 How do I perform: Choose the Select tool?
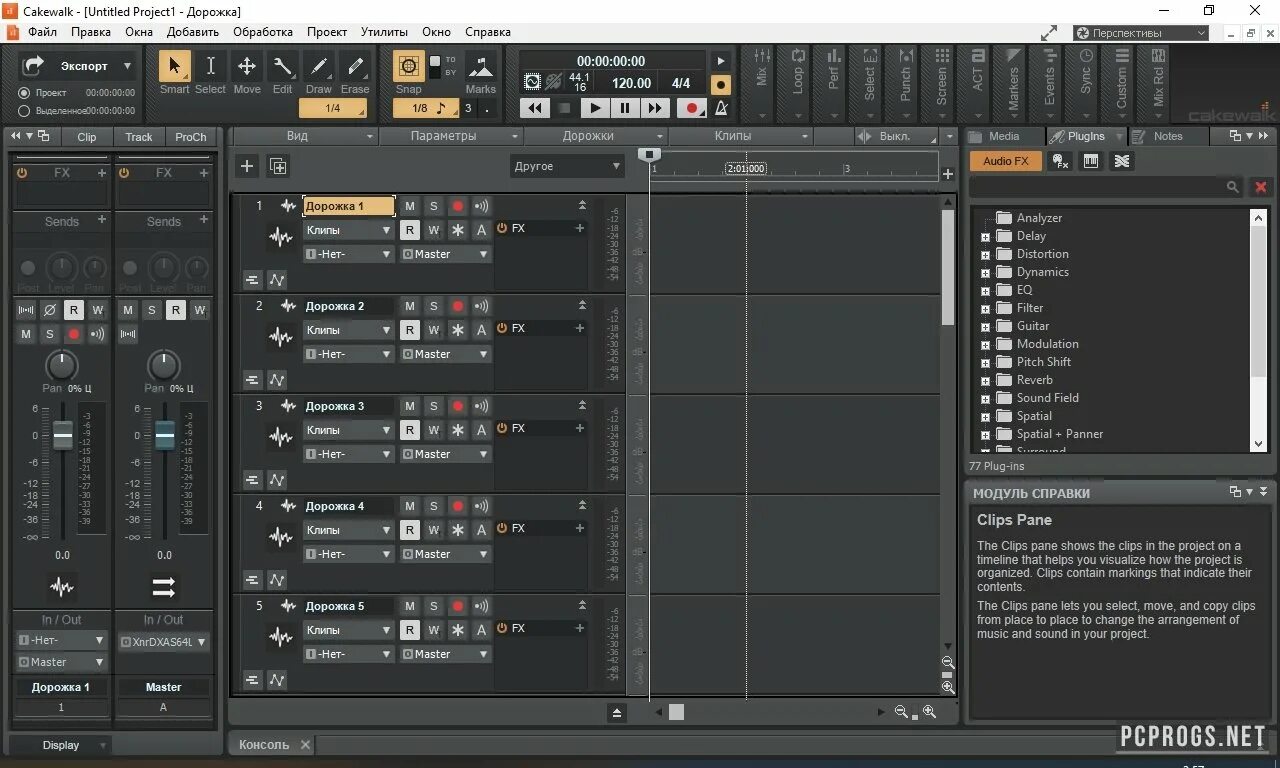pos(210,66)
